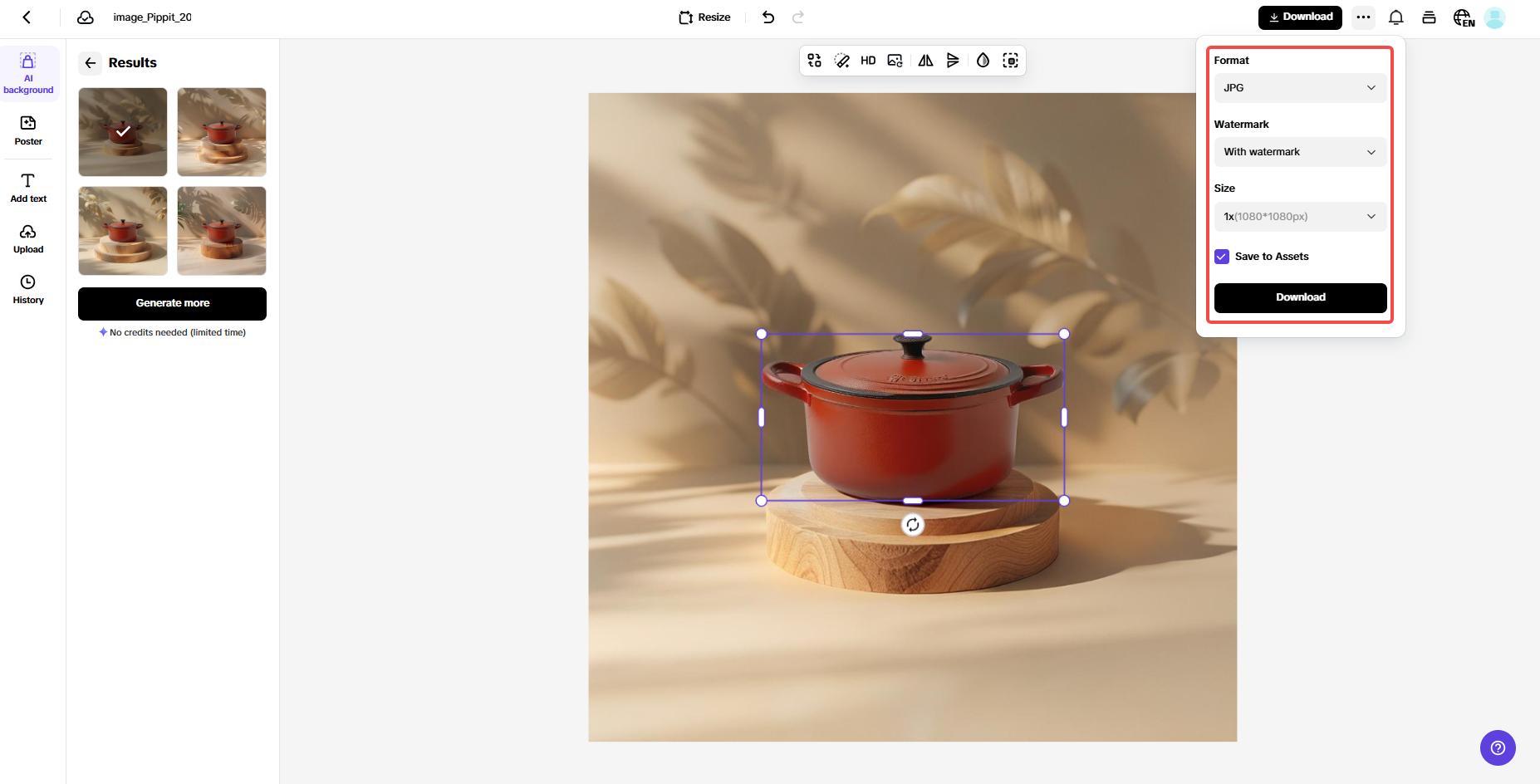Click the swap/replace elements toolbar icon

(815, 61)
